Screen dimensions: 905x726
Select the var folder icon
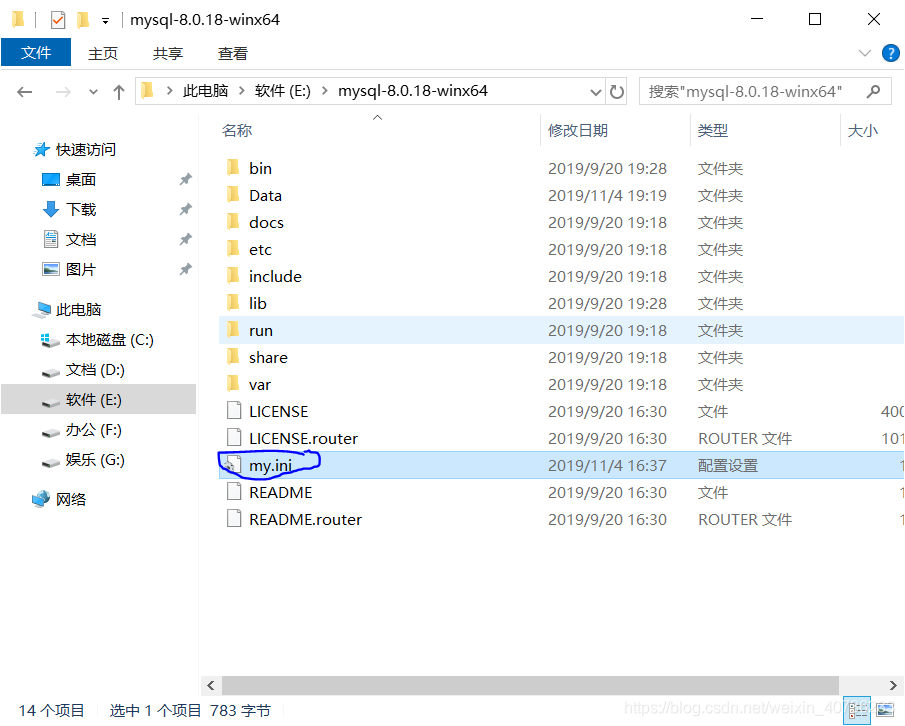[x=233, y=384]
